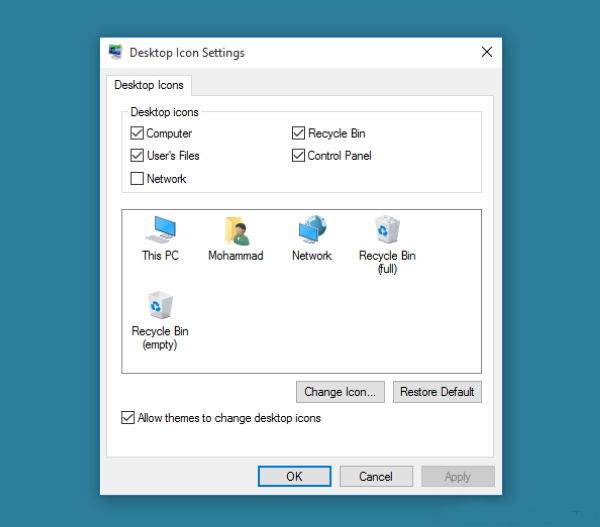This screenshot has width=600, height=527.
Task: Toggle Allow themes to change desktop icons
Action: [x=128, y=418]
